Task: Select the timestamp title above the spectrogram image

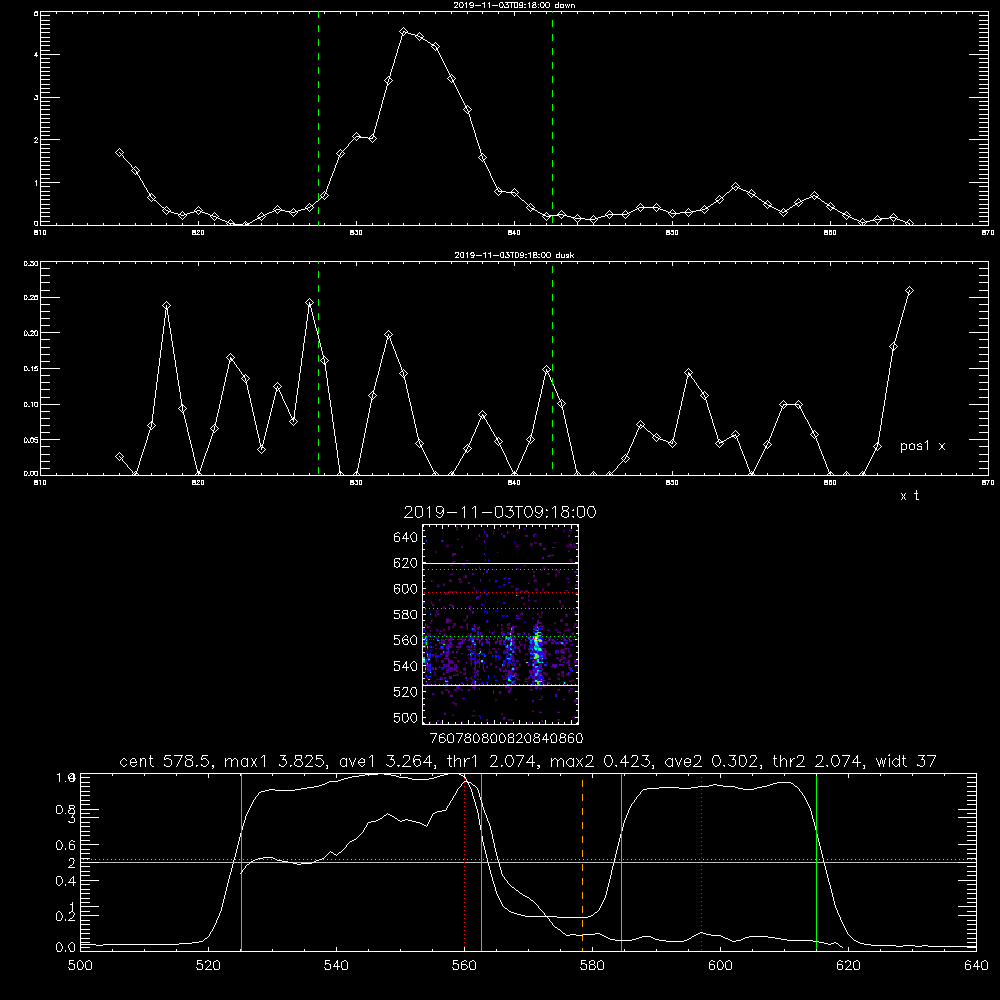Action: [x=500, y=512]
